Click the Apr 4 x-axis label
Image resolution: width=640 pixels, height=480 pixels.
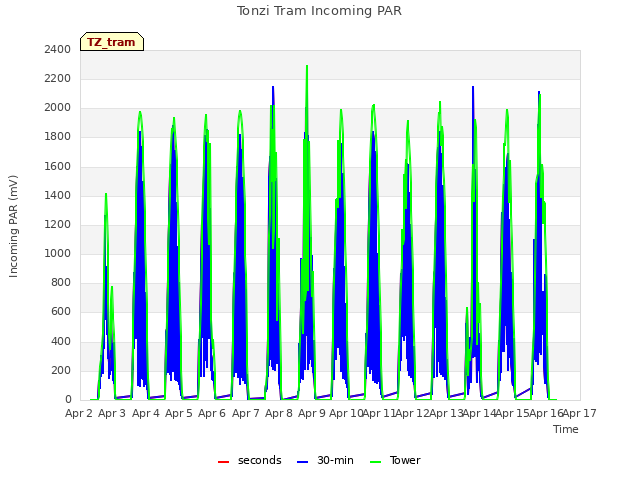(146, 413)
